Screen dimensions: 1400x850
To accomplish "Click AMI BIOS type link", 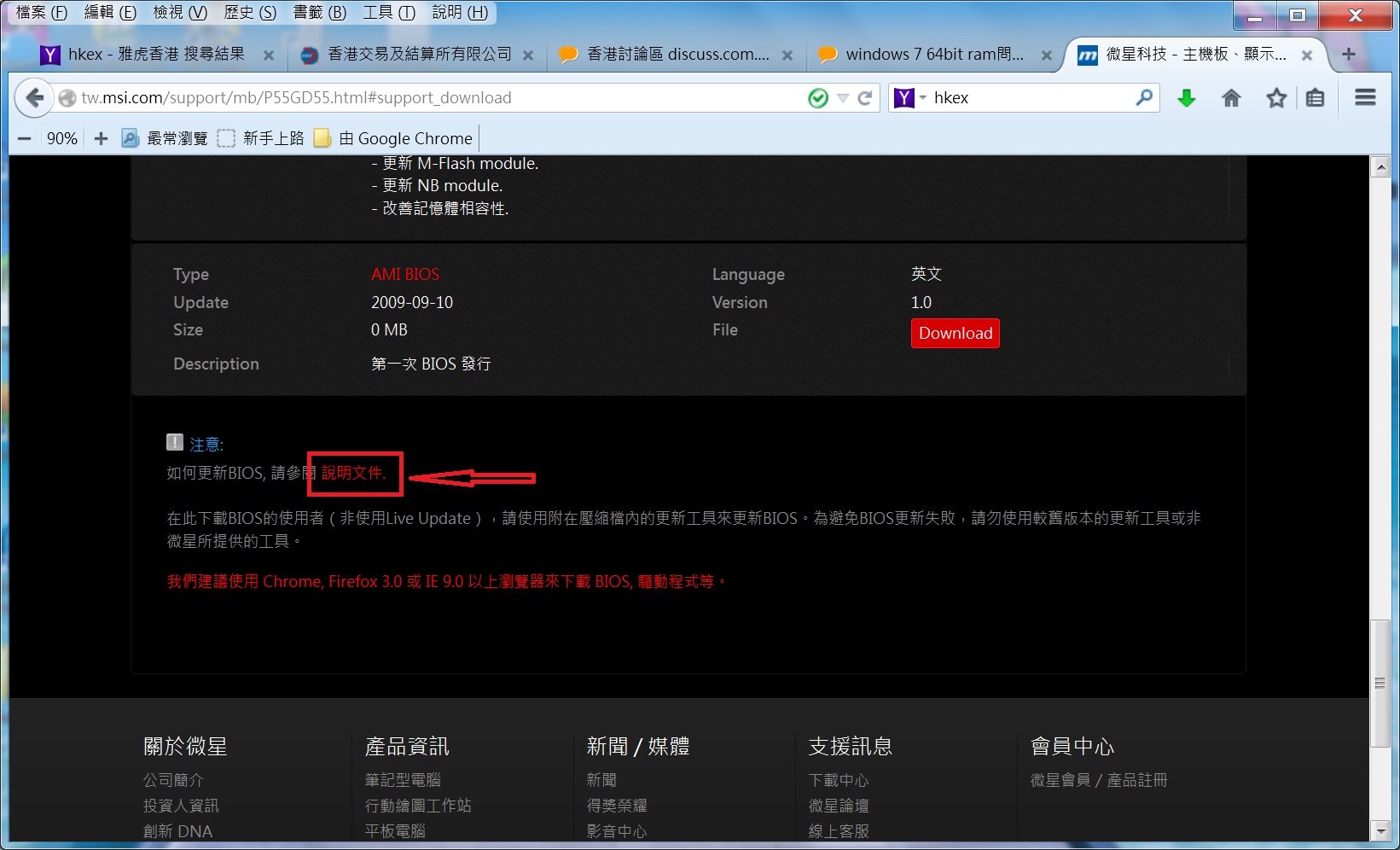I will click(x=405, y=274).
